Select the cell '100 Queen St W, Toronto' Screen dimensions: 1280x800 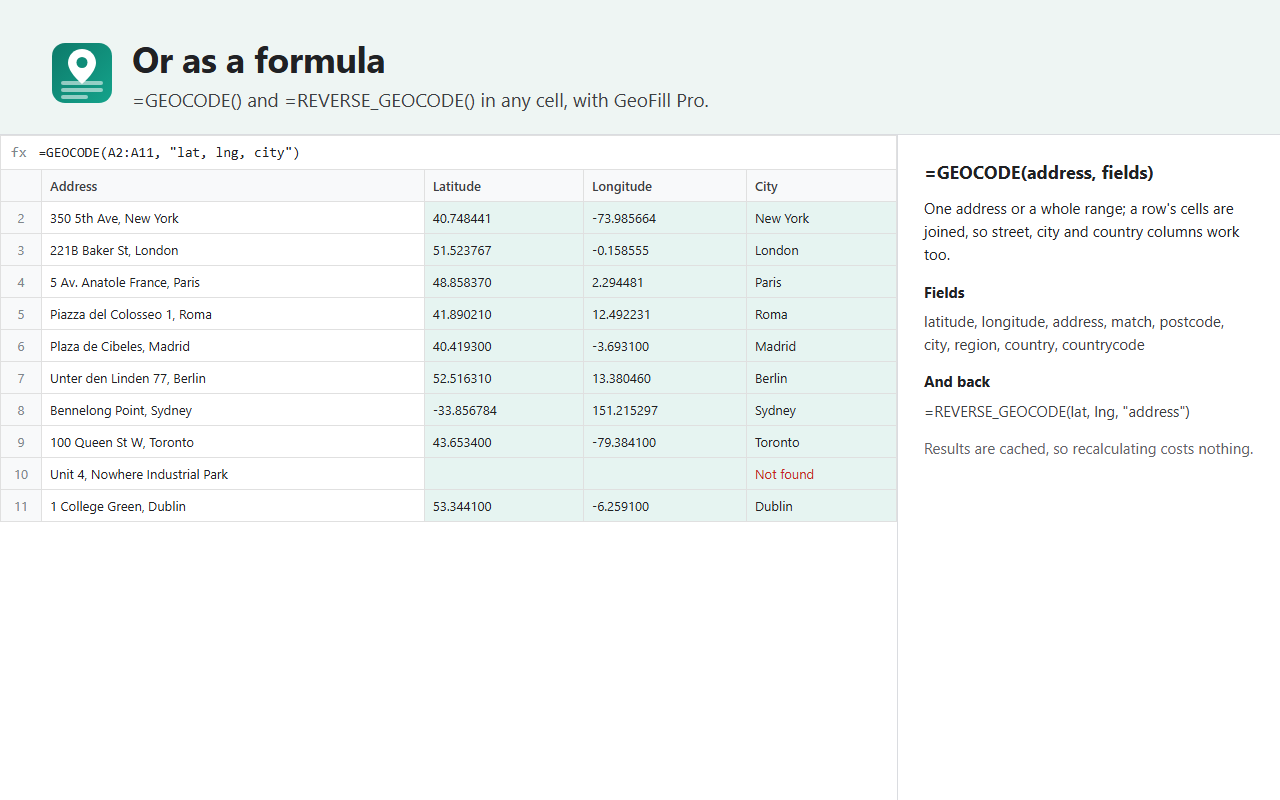point(233,442)
